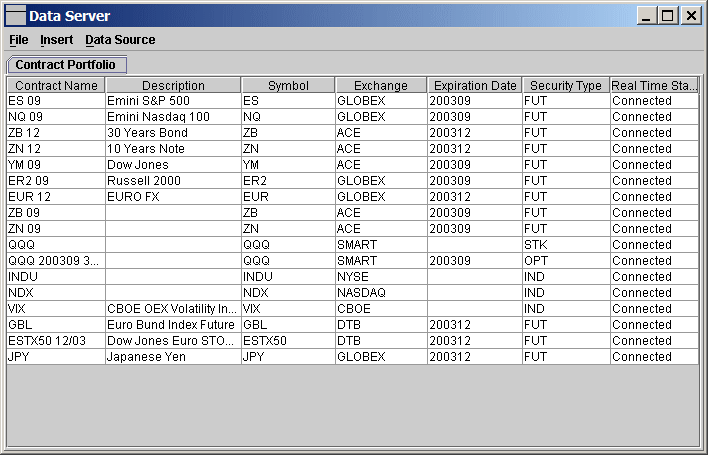Click the Emini Nasdaq 100 description cell

click(173, 117)
